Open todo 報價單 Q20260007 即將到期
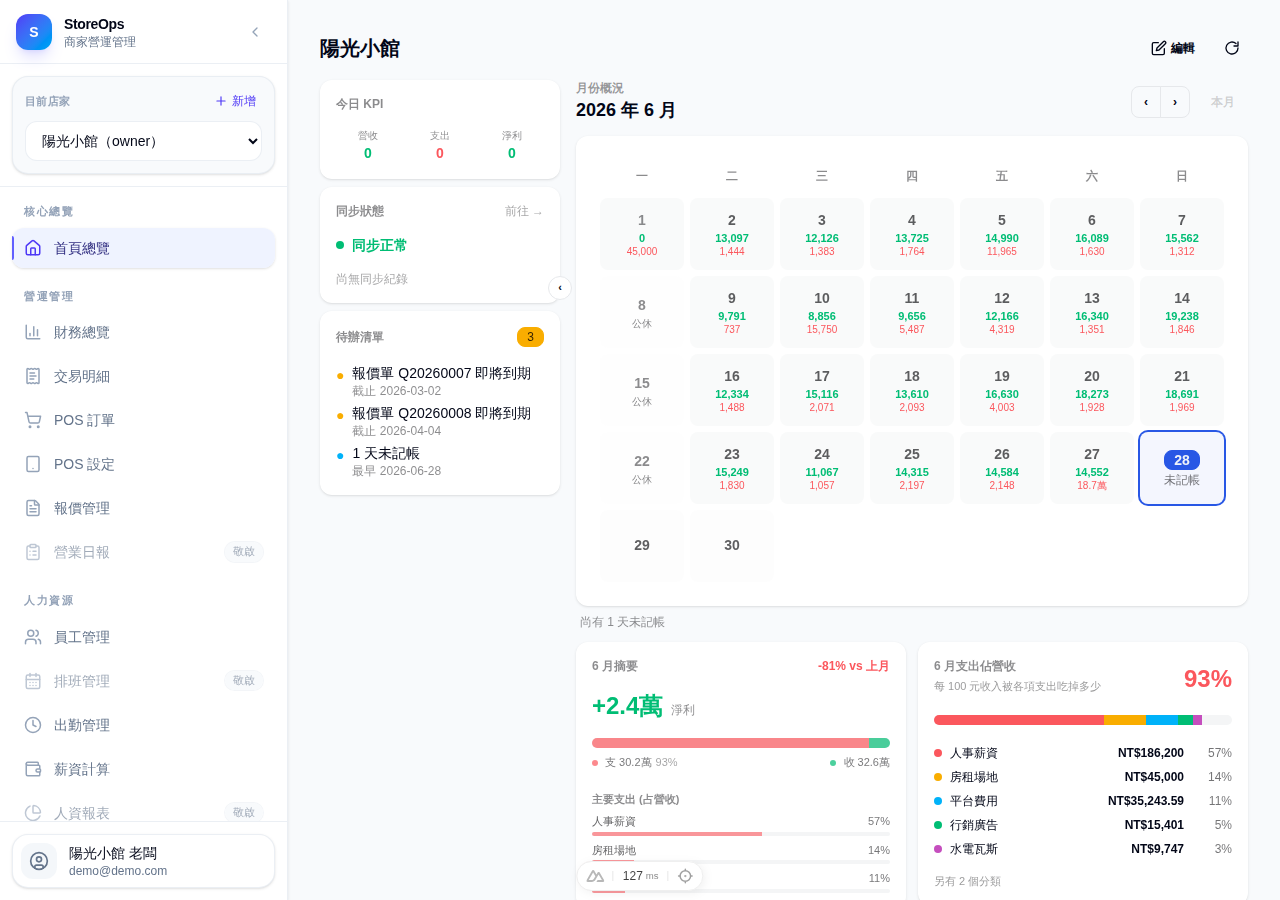Image resolution: width=1280 pixels, height=900 pixels. [x=440, y=381]
